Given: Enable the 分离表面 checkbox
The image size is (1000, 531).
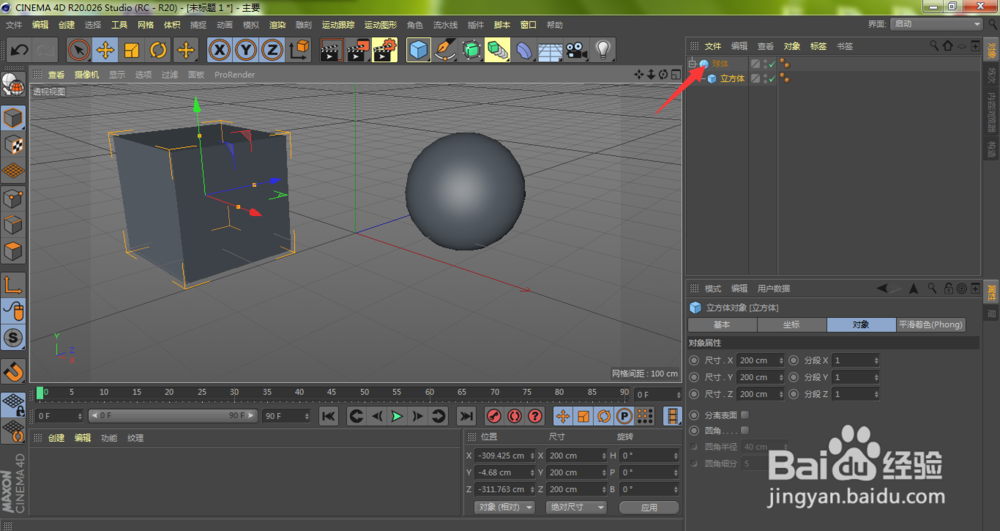Looking at the screenshot, I should tap(745, 415).
